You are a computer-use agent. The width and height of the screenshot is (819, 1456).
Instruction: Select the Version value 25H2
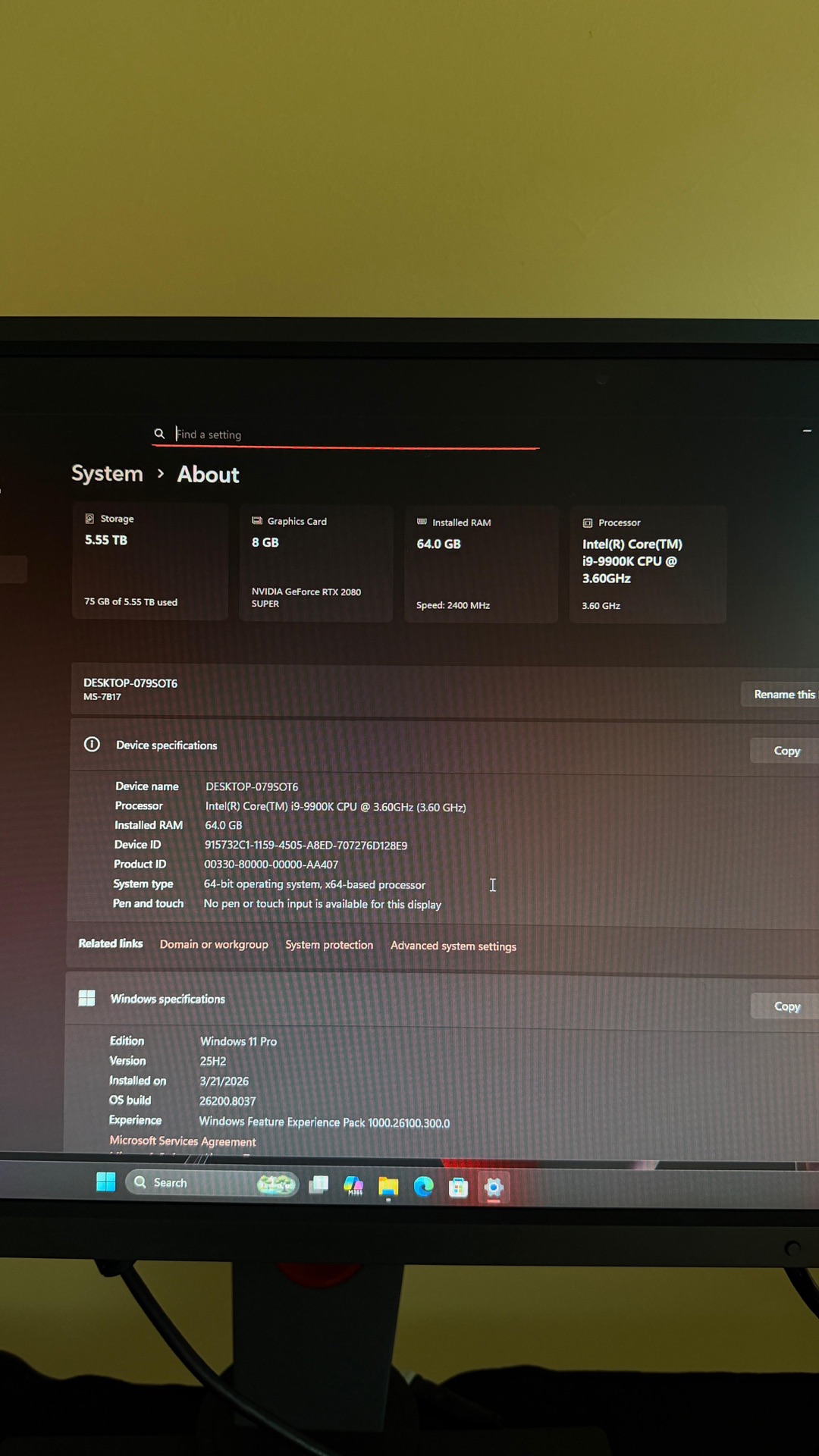click(x=213, y=1061)
